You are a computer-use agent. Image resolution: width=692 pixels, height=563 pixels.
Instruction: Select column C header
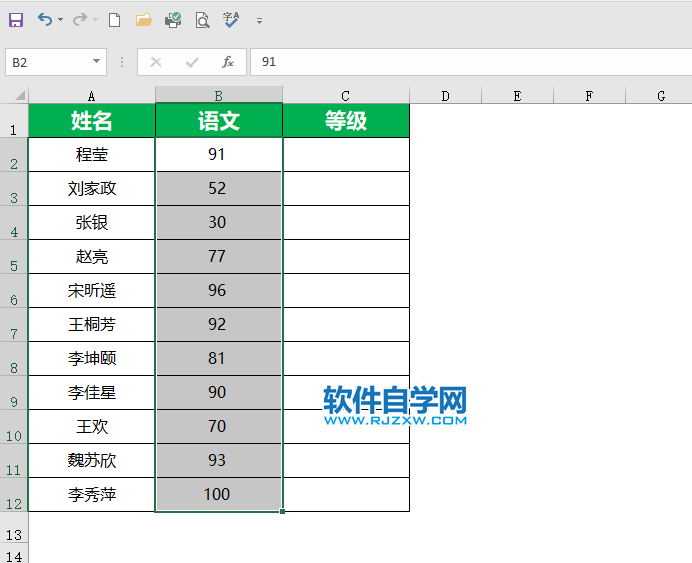coord(346,95)
